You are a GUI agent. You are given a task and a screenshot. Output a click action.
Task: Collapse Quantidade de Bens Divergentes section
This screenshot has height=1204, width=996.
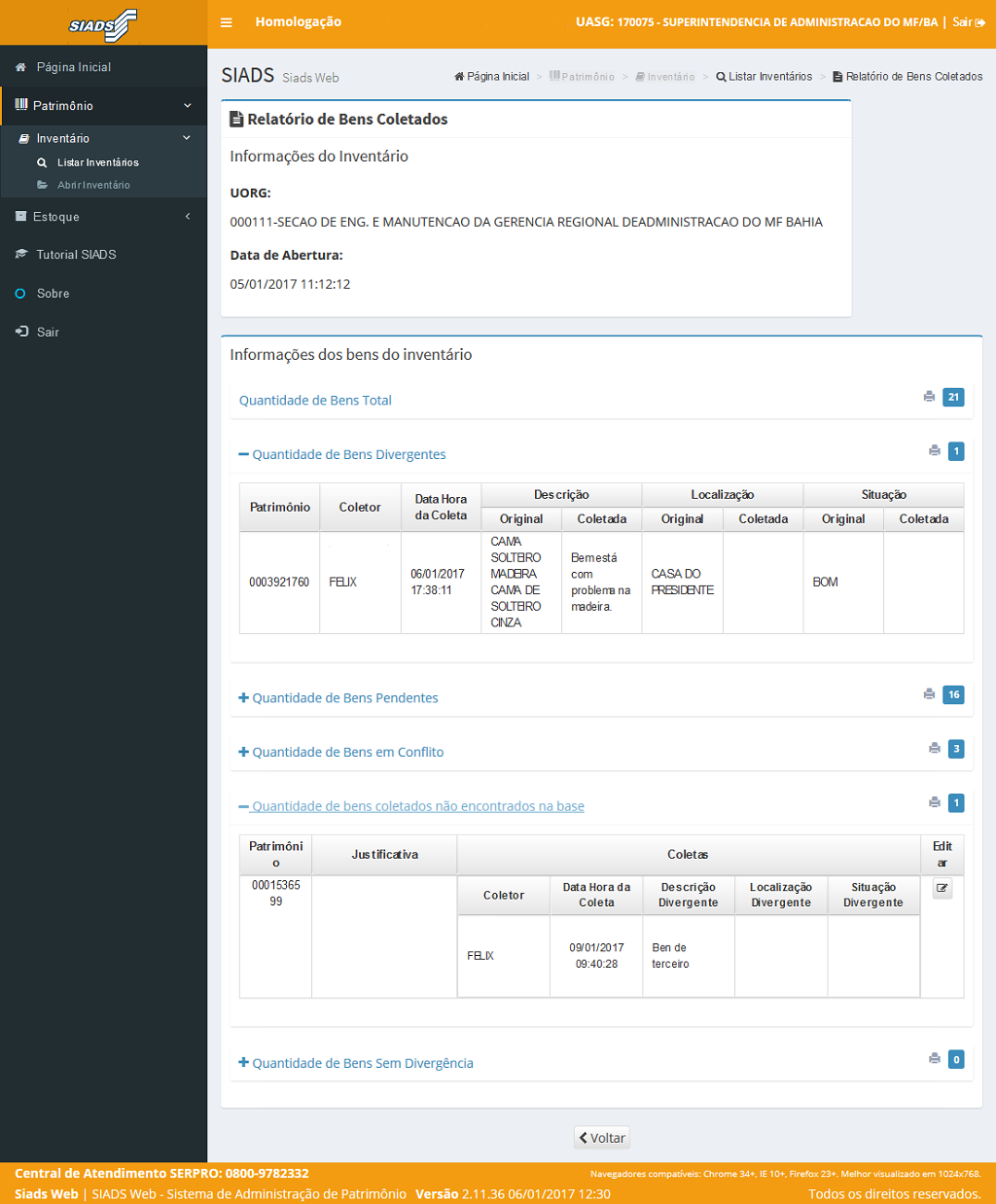point(342,455)
